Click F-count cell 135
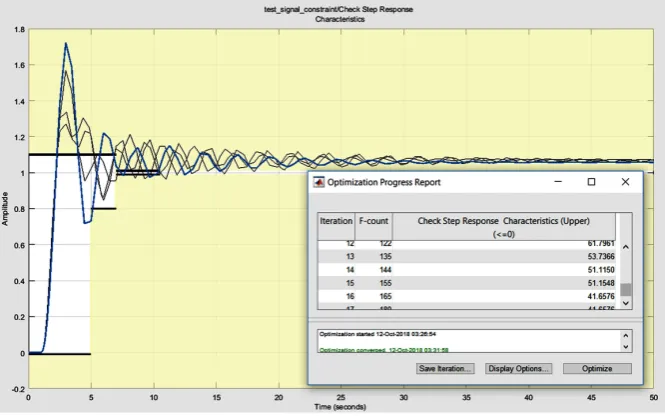 (x=386, y=256)
